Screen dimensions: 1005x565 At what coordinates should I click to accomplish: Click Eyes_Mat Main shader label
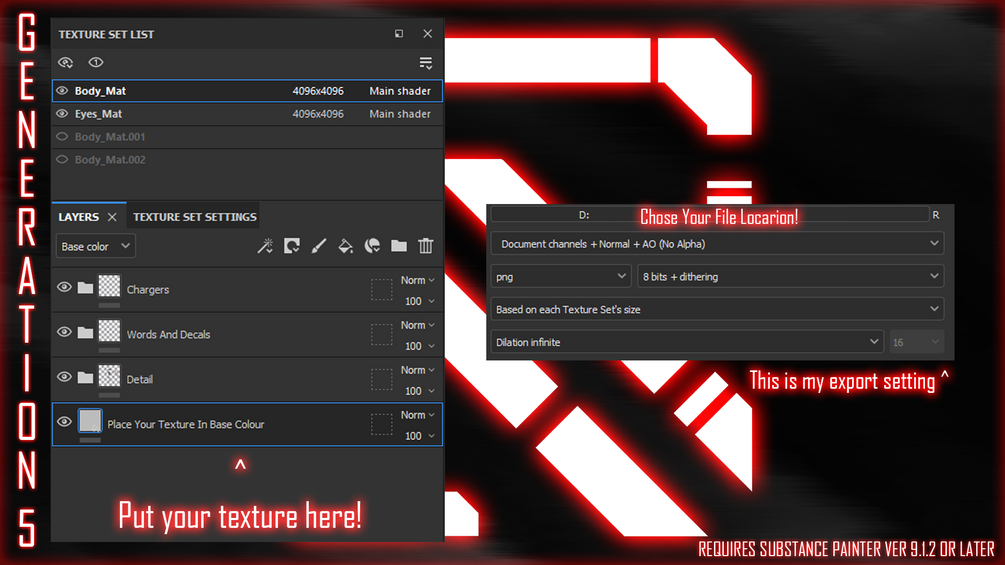click(x=400, y=114)
